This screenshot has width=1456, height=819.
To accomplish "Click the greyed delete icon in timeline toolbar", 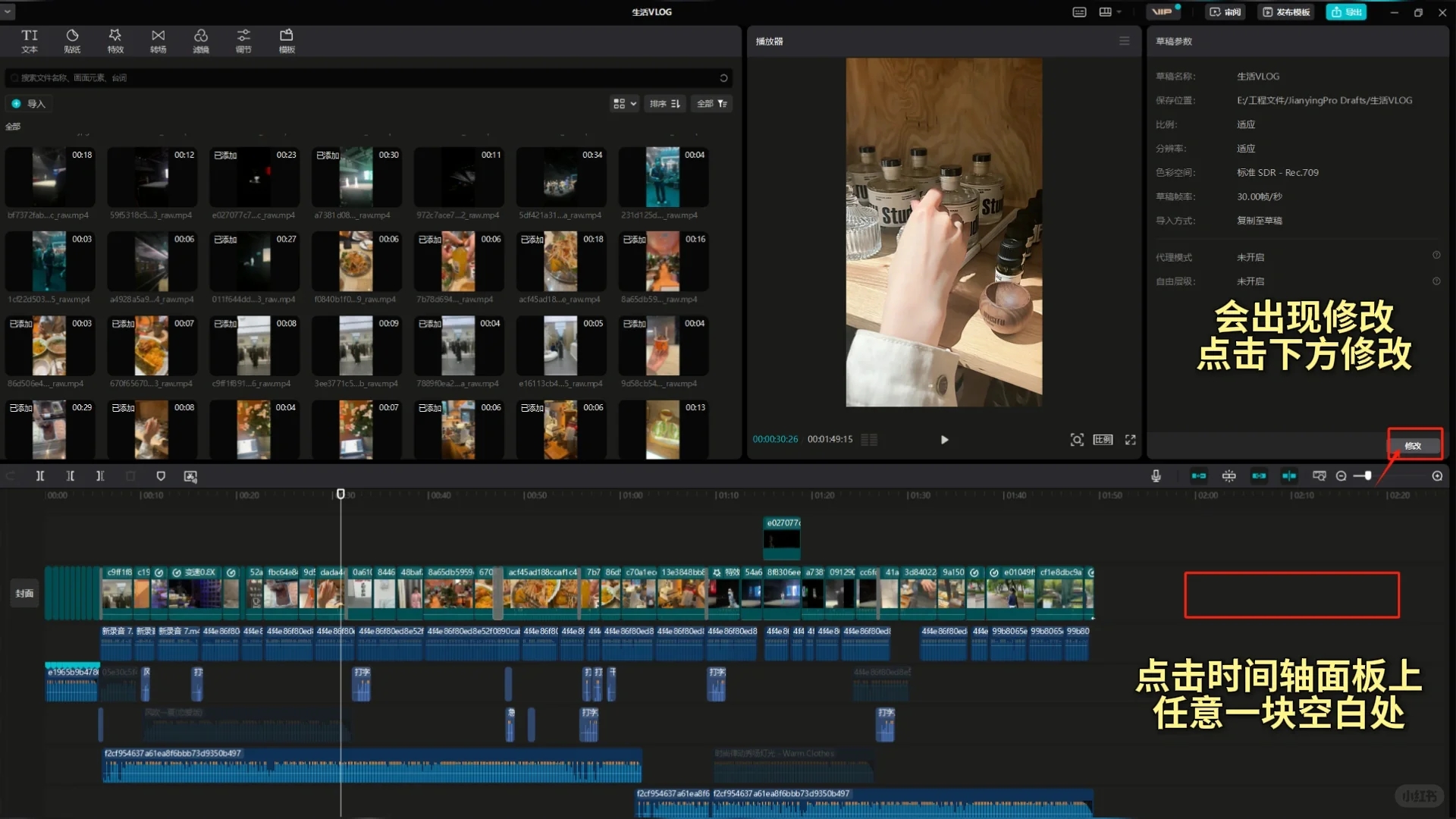I will [x=130, y=476].
